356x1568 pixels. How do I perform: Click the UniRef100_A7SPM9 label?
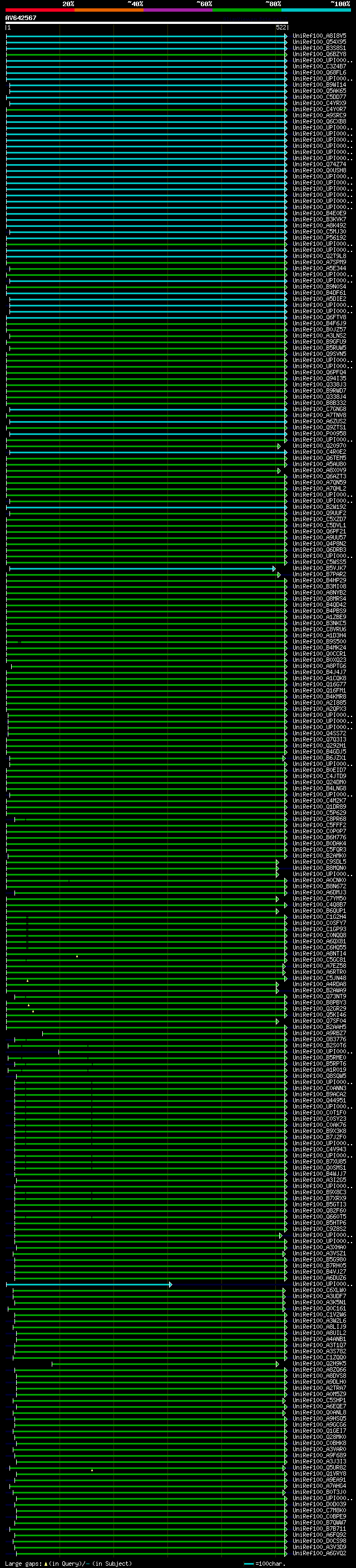click(x=319, y=263)
